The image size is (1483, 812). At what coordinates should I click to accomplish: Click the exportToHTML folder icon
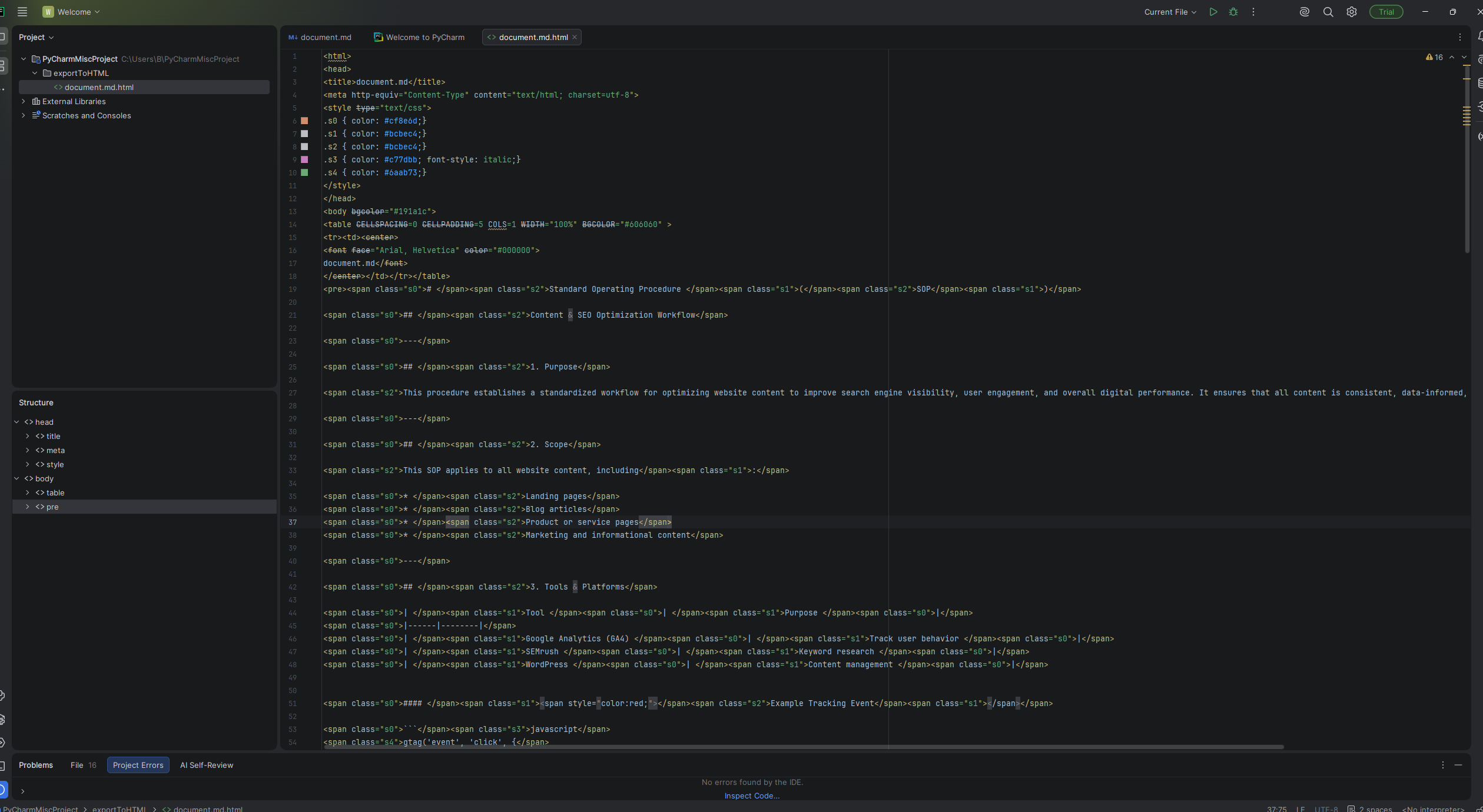click(47, 73)
